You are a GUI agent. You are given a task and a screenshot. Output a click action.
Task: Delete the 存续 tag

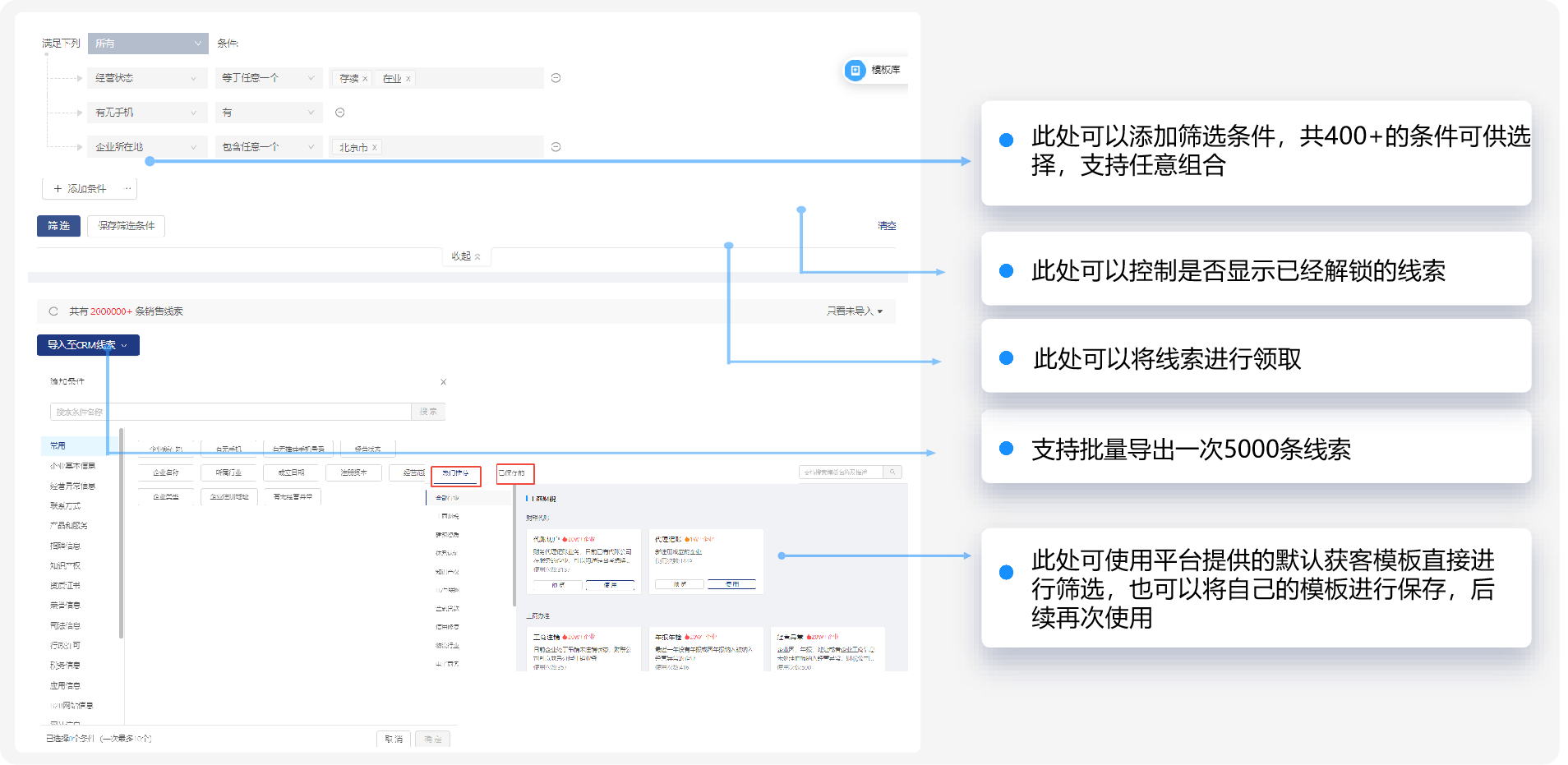365,79
